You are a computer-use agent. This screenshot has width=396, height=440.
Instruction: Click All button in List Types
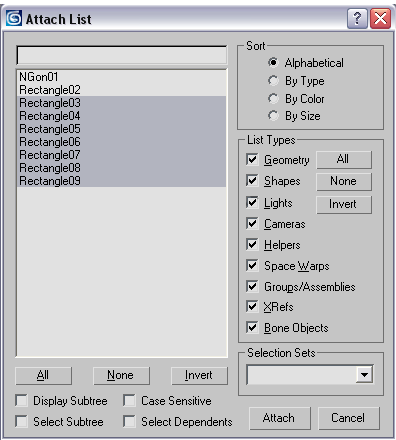pyautogui.click(x=343, y=159)
